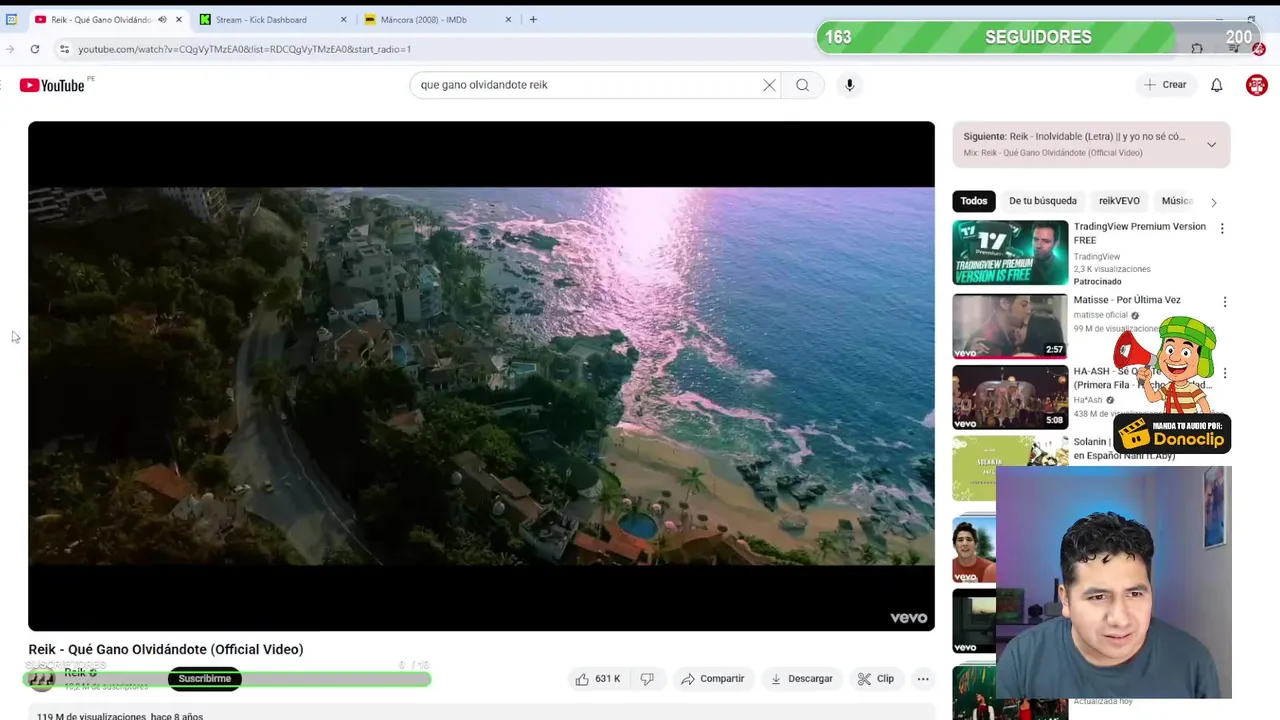Click the Donoclip audio badge

tap(1172, 433)
